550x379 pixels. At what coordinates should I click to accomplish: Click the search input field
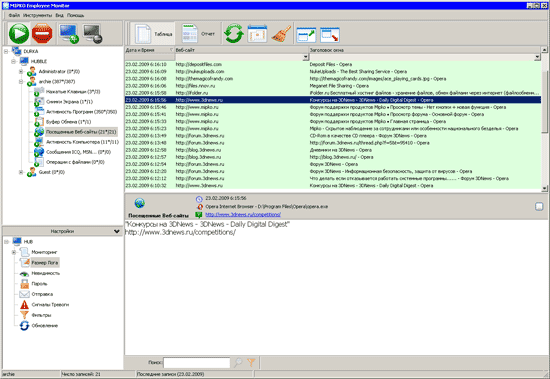point(196,363)
